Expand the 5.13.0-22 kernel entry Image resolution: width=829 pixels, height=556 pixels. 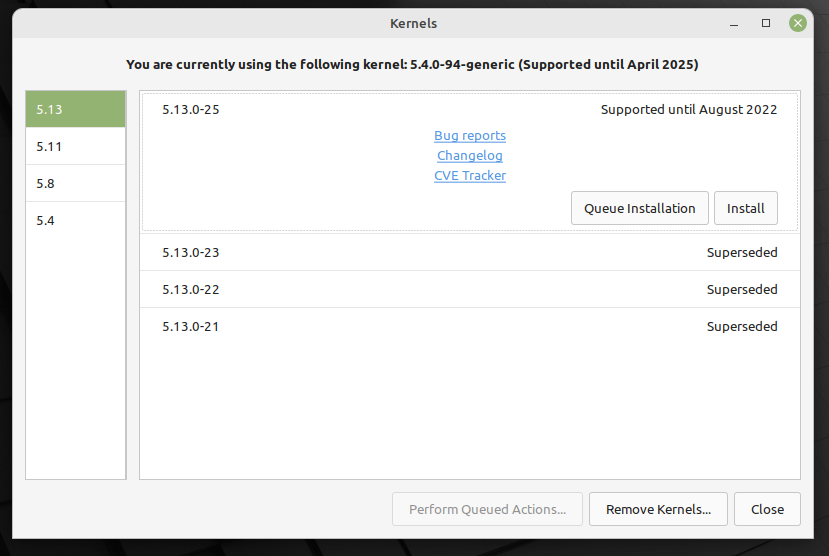(470, 290)
